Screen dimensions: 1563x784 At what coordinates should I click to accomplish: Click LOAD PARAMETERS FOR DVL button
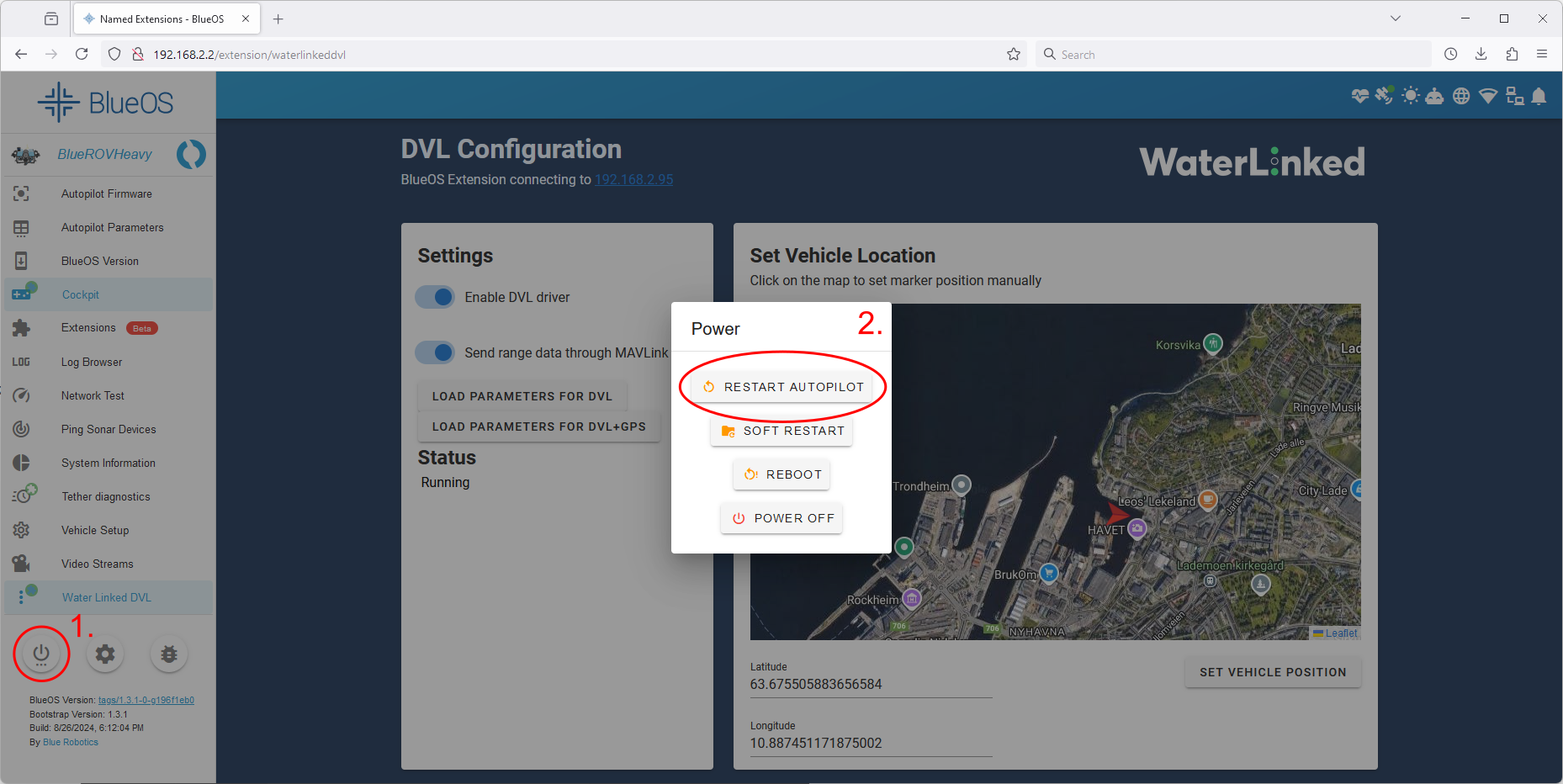[x=522, y=396]
